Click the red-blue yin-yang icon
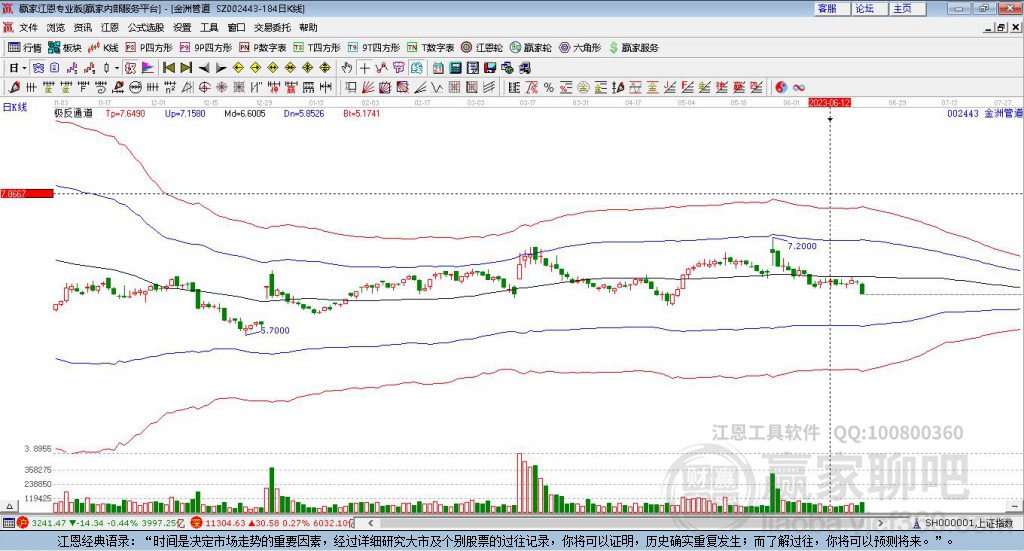The height and width of the screenshot is (551, 1024). click(781, 87)
